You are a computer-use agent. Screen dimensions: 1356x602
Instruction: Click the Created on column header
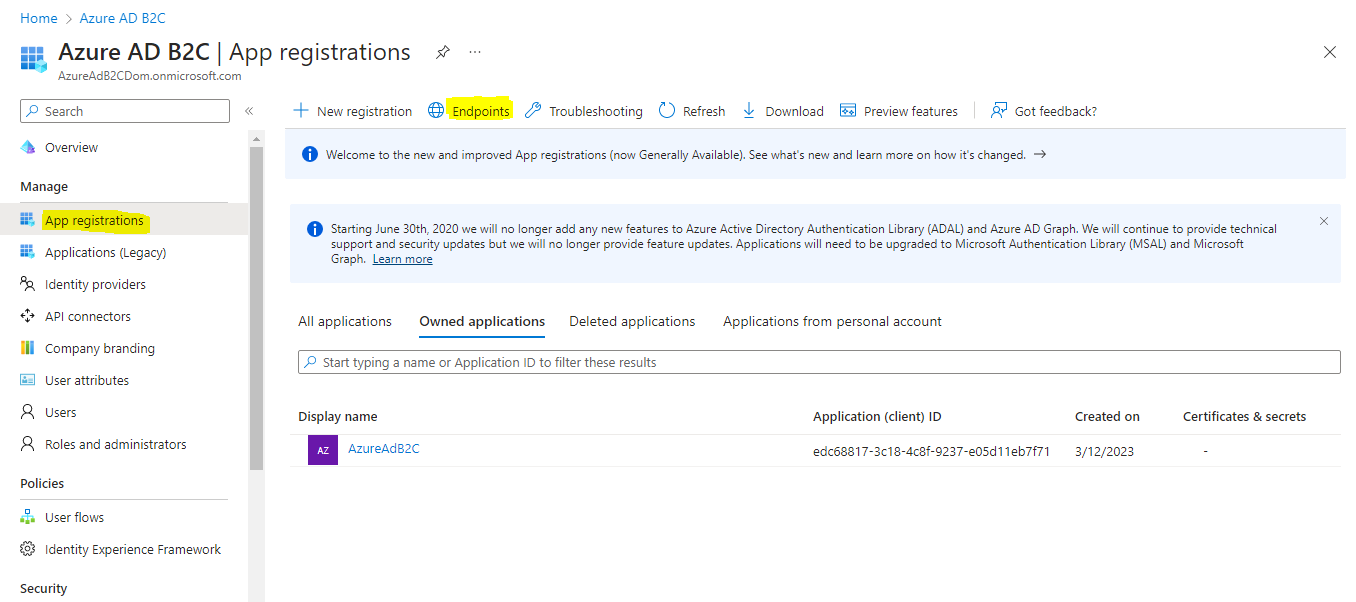coord(1107,416)
